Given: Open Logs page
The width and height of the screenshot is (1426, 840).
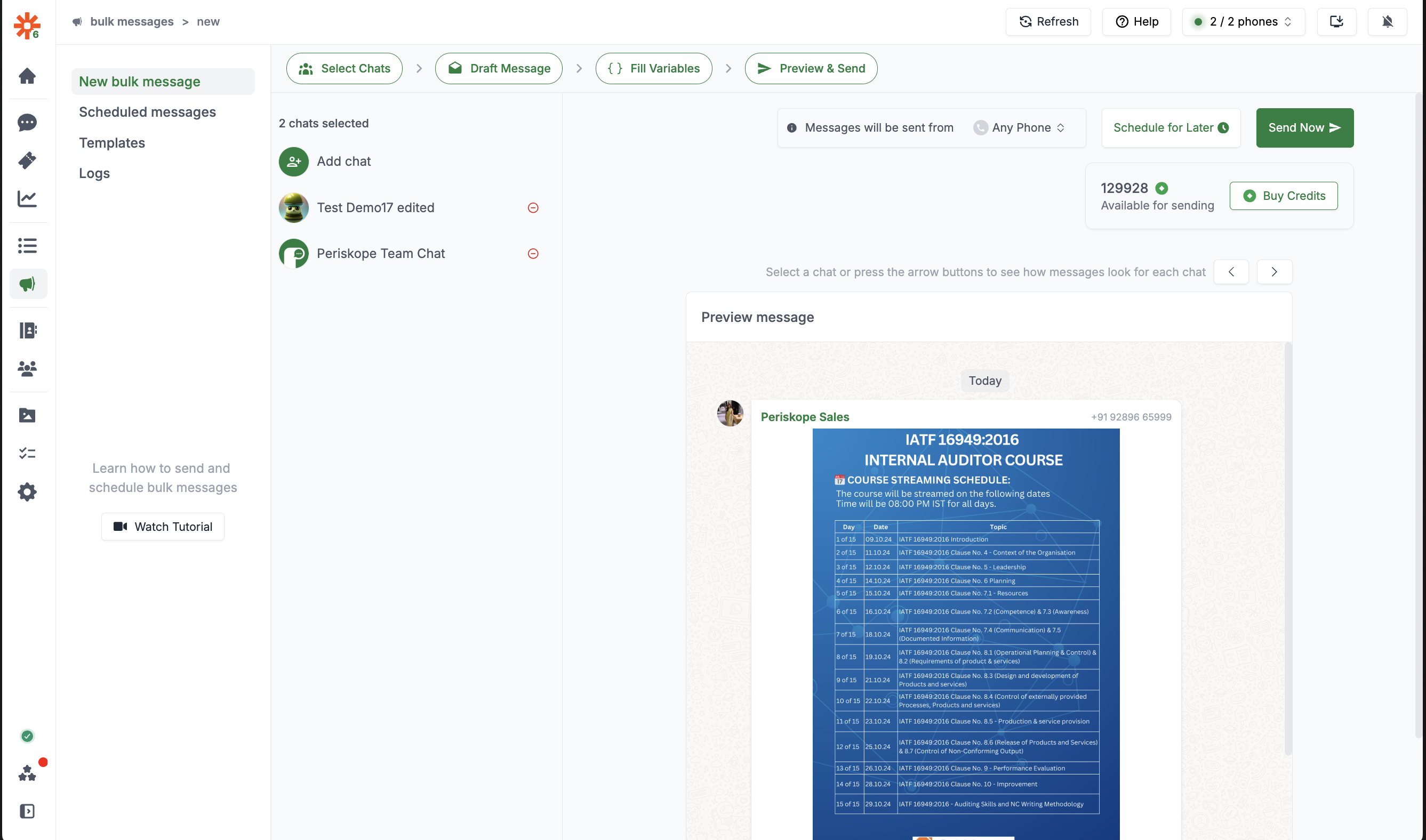Looking at the screenshot, I should point(94,173).
